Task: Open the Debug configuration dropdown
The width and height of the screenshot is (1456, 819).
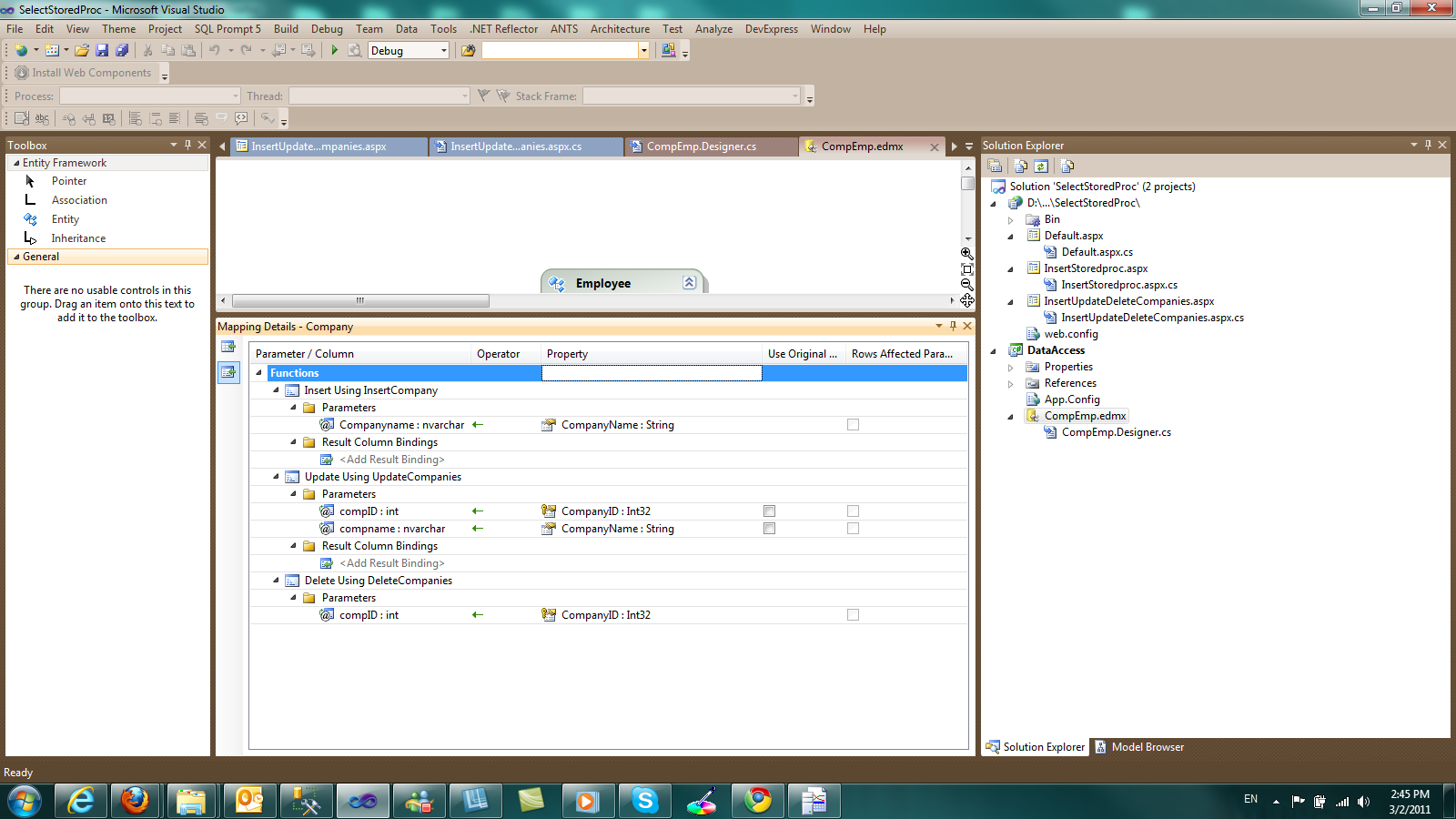Action: pyautogui.click(x=444, y=51)
